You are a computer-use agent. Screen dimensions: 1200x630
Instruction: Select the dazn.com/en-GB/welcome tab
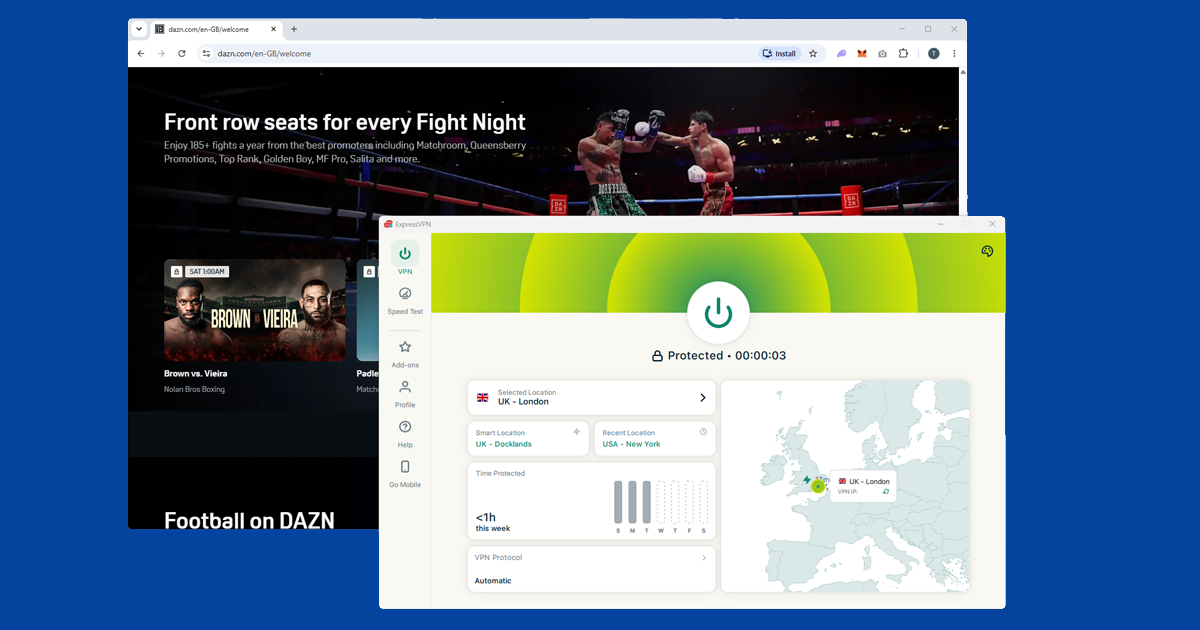pyautogui.click(x=215, y=29)
